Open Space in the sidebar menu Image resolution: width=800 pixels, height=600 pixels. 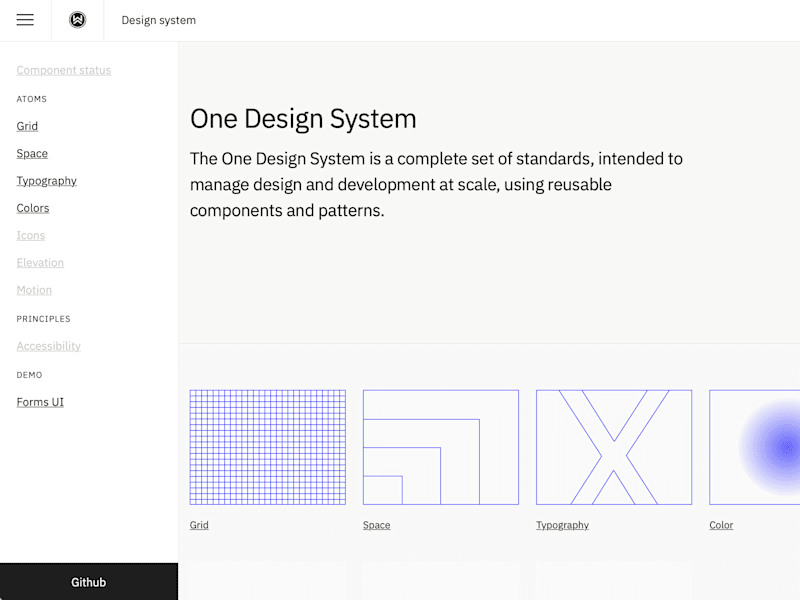[32, 154]
